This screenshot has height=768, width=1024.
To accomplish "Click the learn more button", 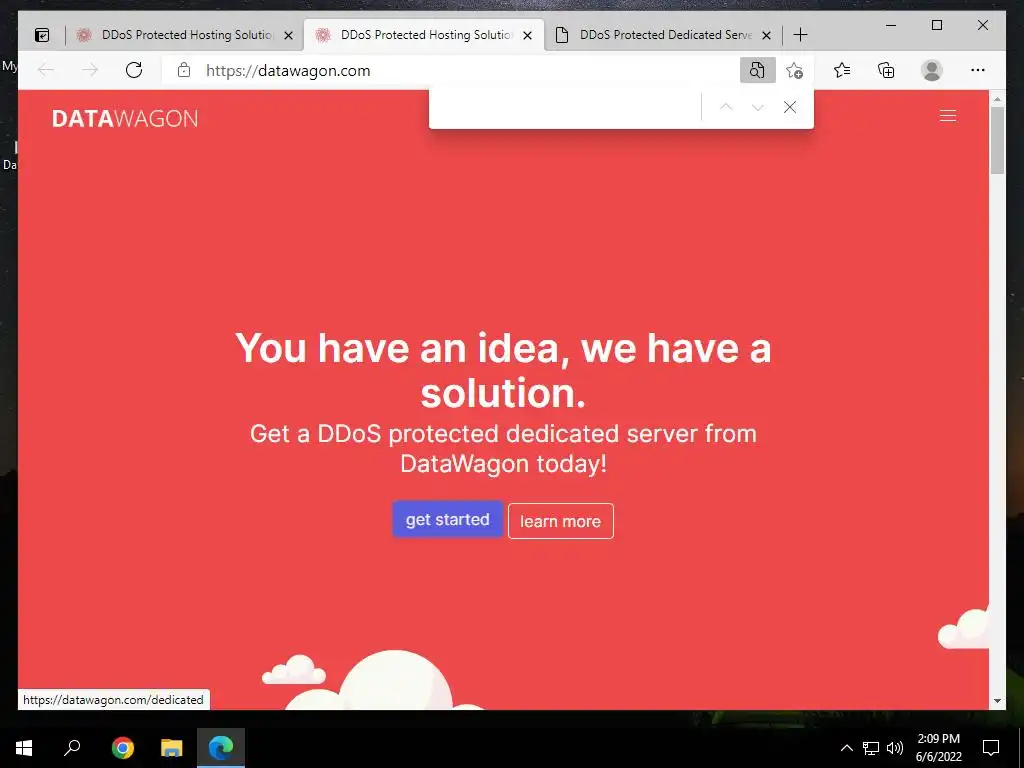I will pyautogui.click(x=560, y=521).
